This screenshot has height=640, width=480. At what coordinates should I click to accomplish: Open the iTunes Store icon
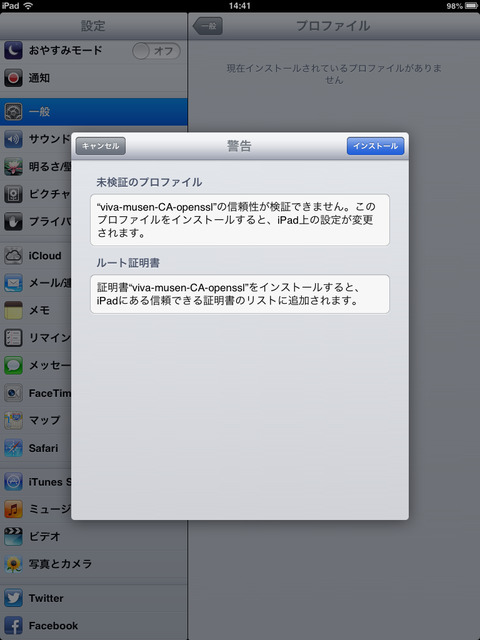click(x=13, y=482)
